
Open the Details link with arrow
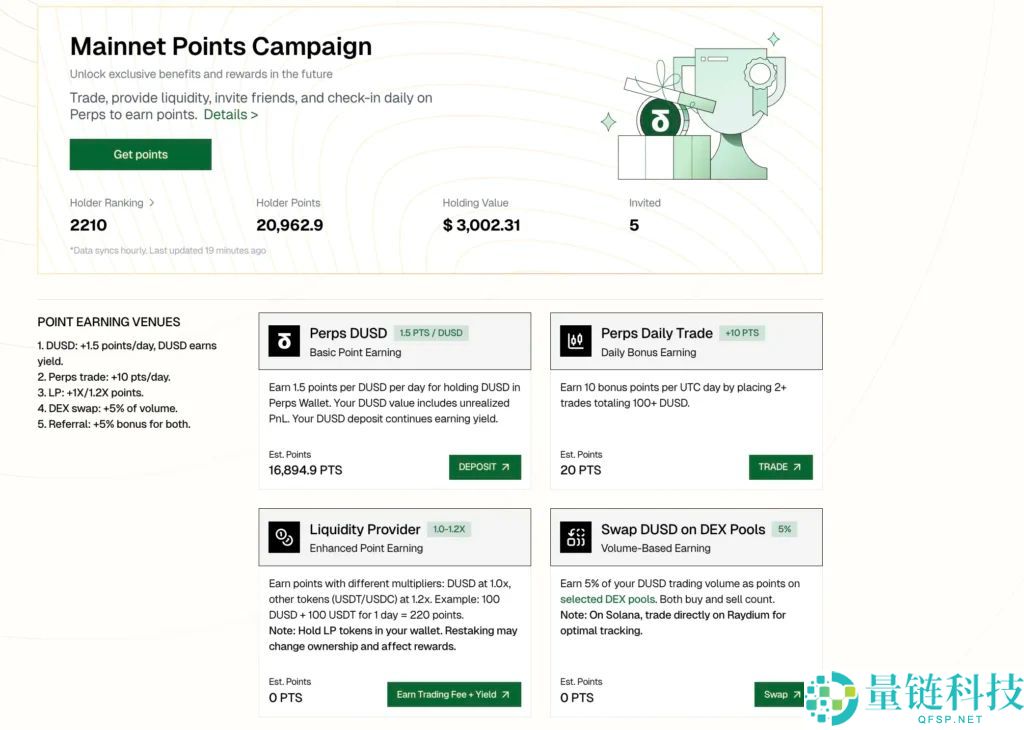(x=231, y=115)
